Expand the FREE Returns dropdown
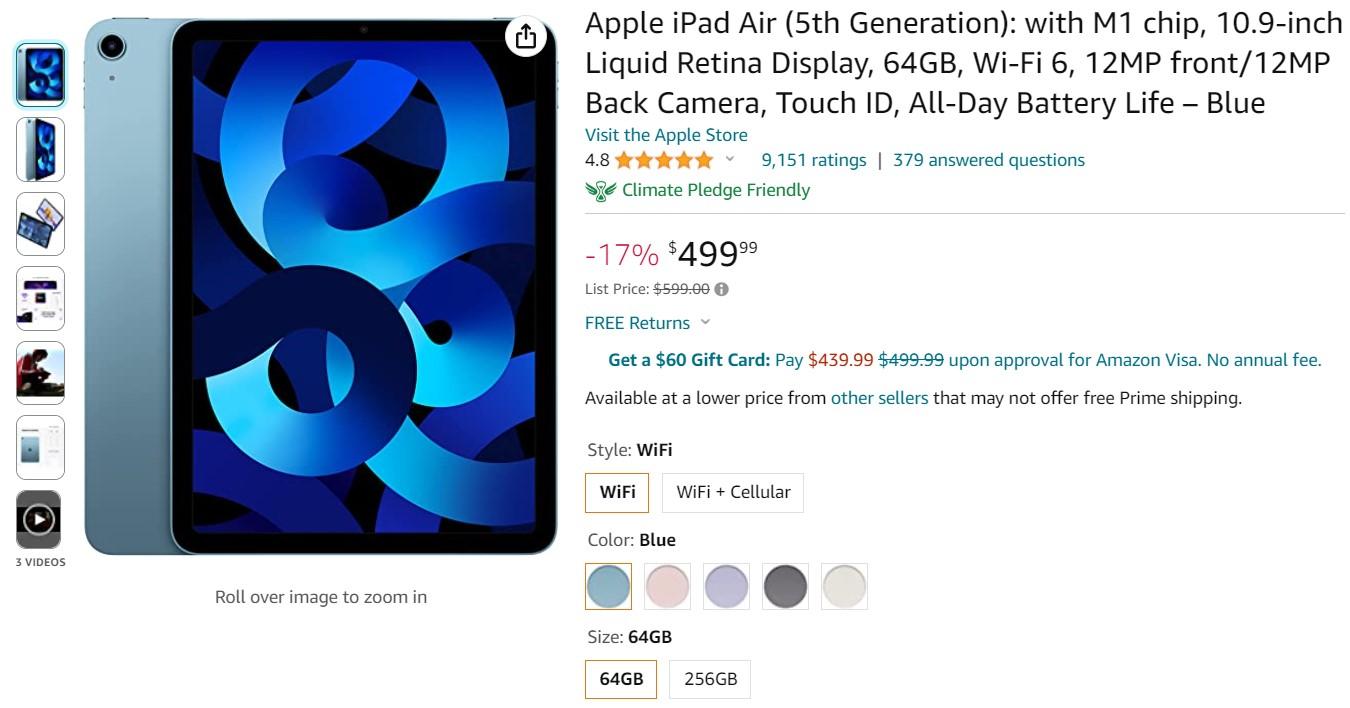The image size is (1350, 708). (706, 322)
